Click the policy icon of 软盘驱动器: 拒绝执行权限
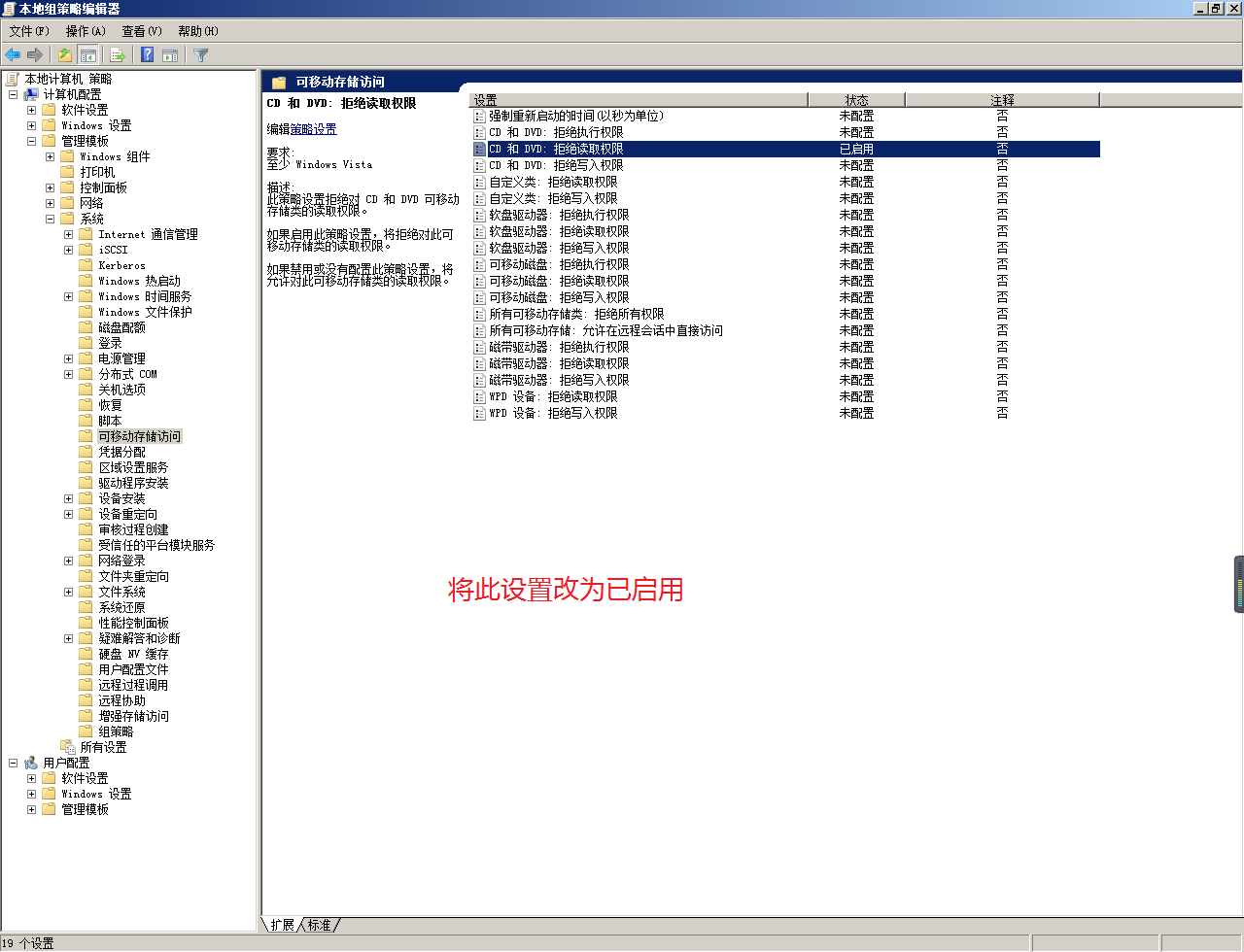 pos(479,215)
